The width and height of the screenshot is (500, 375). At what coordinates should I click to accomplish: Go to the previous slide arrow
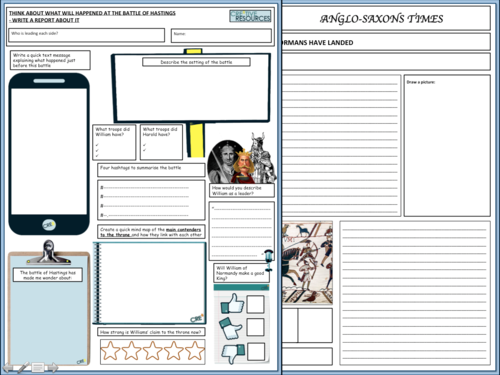pyautogui.click(x=8, y=367)
